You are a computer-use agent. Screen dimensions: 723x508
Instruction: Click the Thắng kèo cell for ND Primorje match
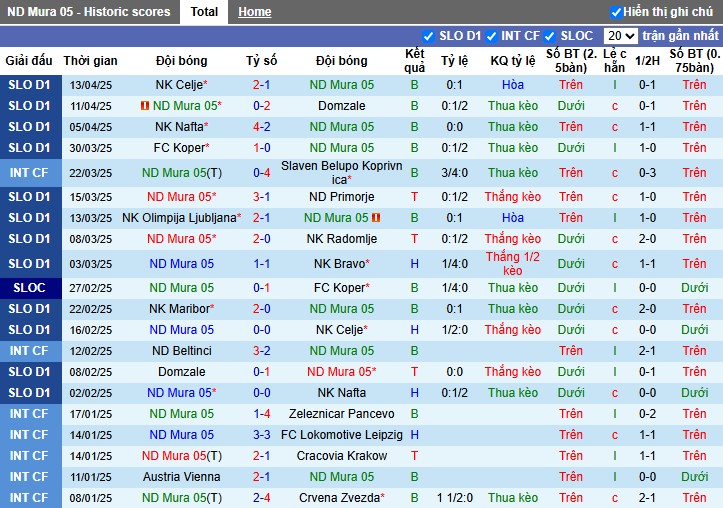pyautogui.click(x=513, y=197)
